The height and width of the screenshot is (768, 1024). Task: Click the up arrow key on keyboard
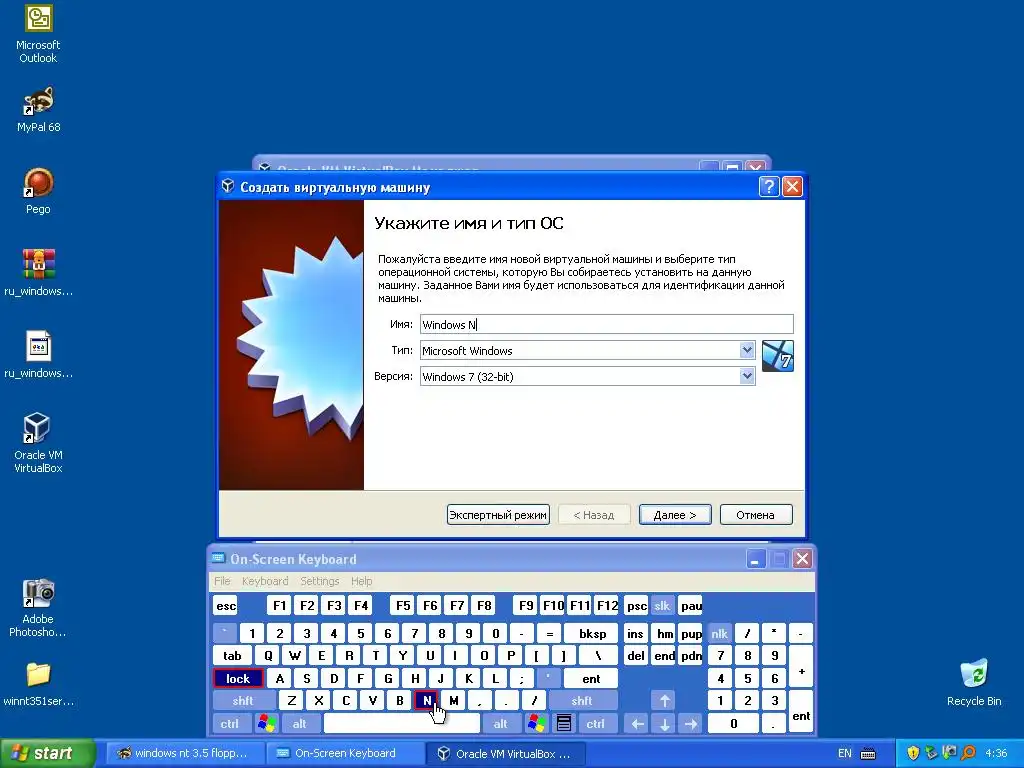pyautogui.click(x=664, y=701)
